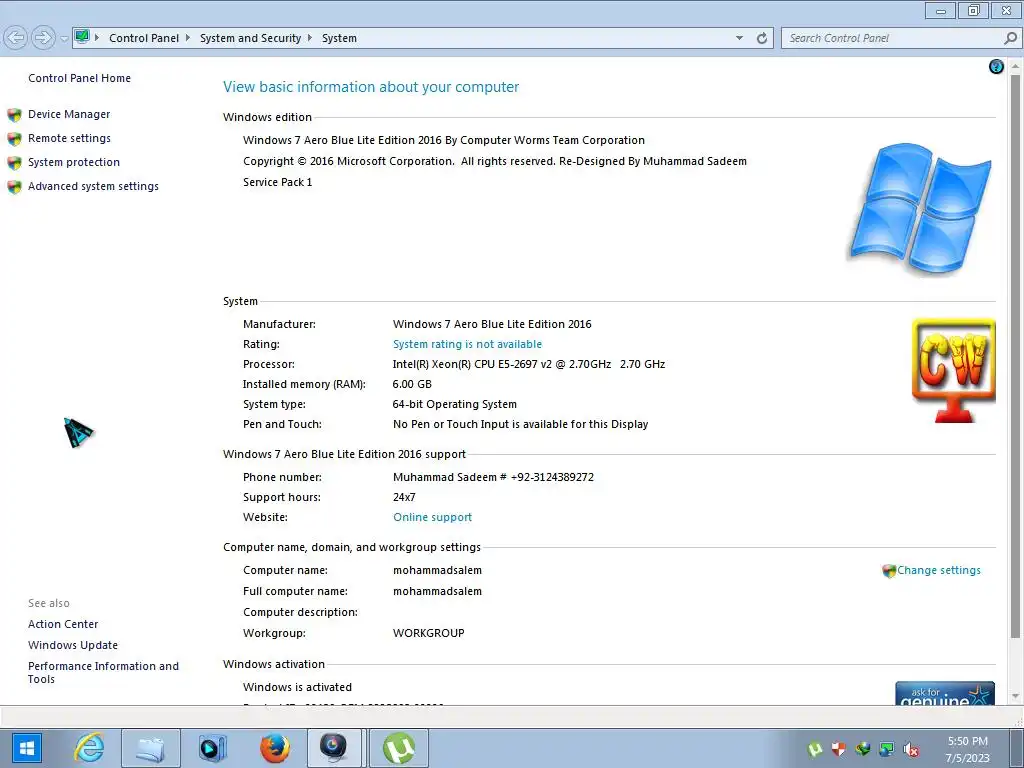Select System and Security breadcrumb
The image size is (1024, 768).
point(250,39)
